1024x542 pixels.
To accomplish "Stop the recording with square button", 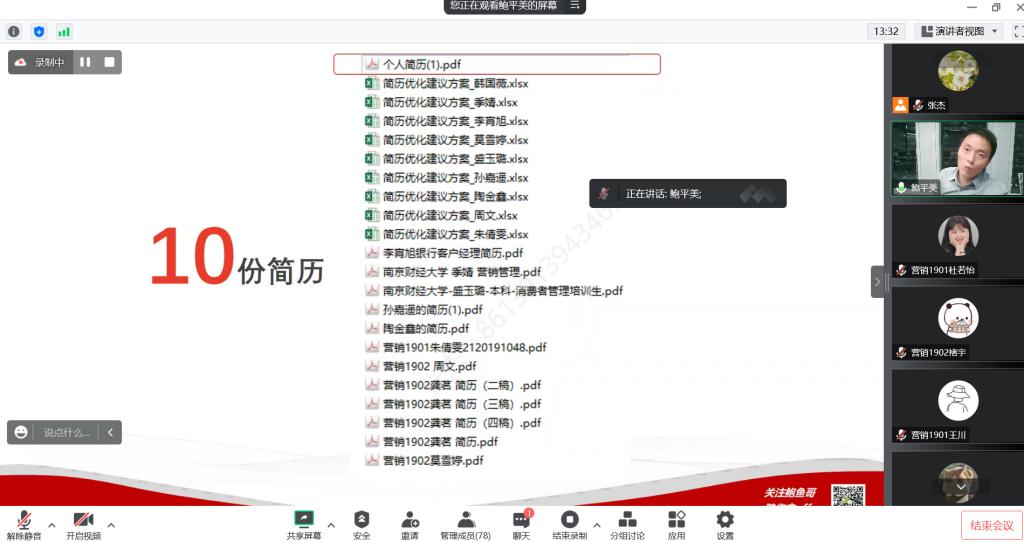I will 109,62.
